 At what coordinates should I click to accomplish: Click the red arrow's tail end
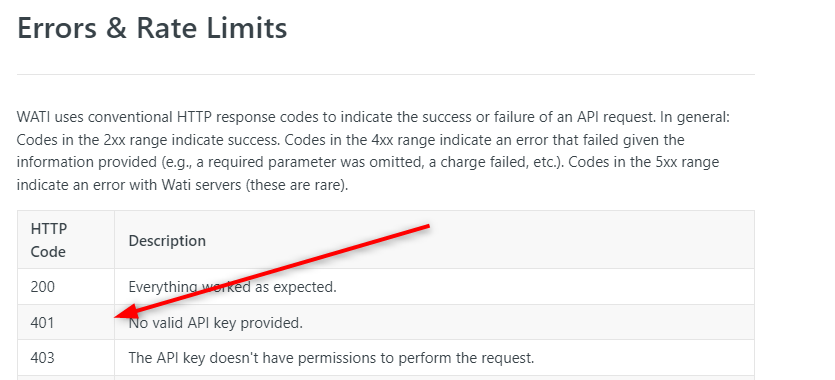click(x=427, y=227)
